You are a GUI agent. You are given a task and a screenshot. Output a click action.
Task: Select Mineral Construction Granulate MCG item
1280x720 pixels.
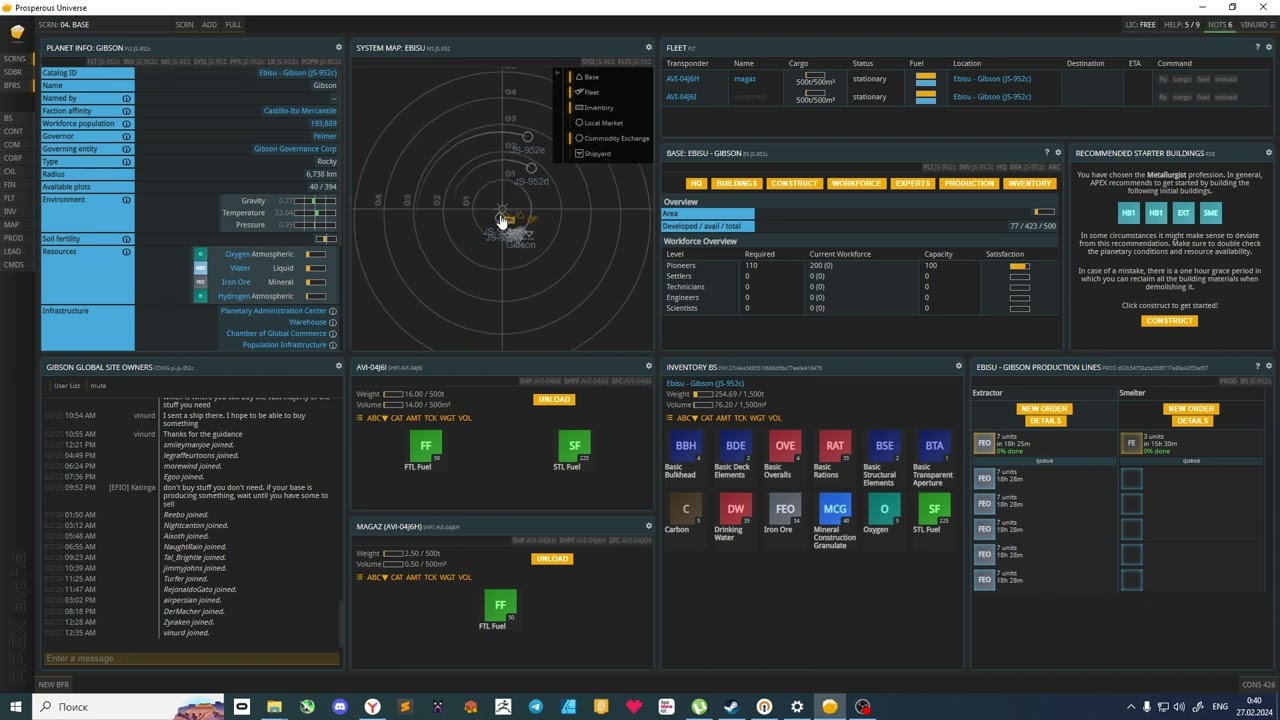coord(835,510)
